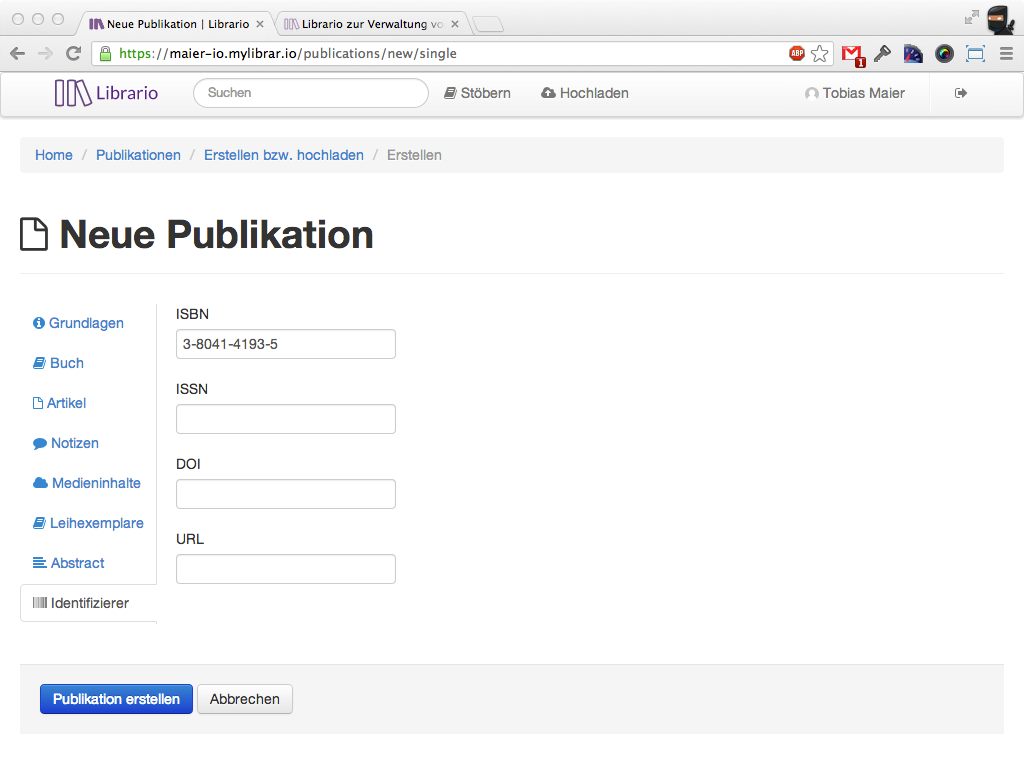Go to Publikationen breadcrumb link
This screenshot has height=768, width=1024.
click(138, 155)
